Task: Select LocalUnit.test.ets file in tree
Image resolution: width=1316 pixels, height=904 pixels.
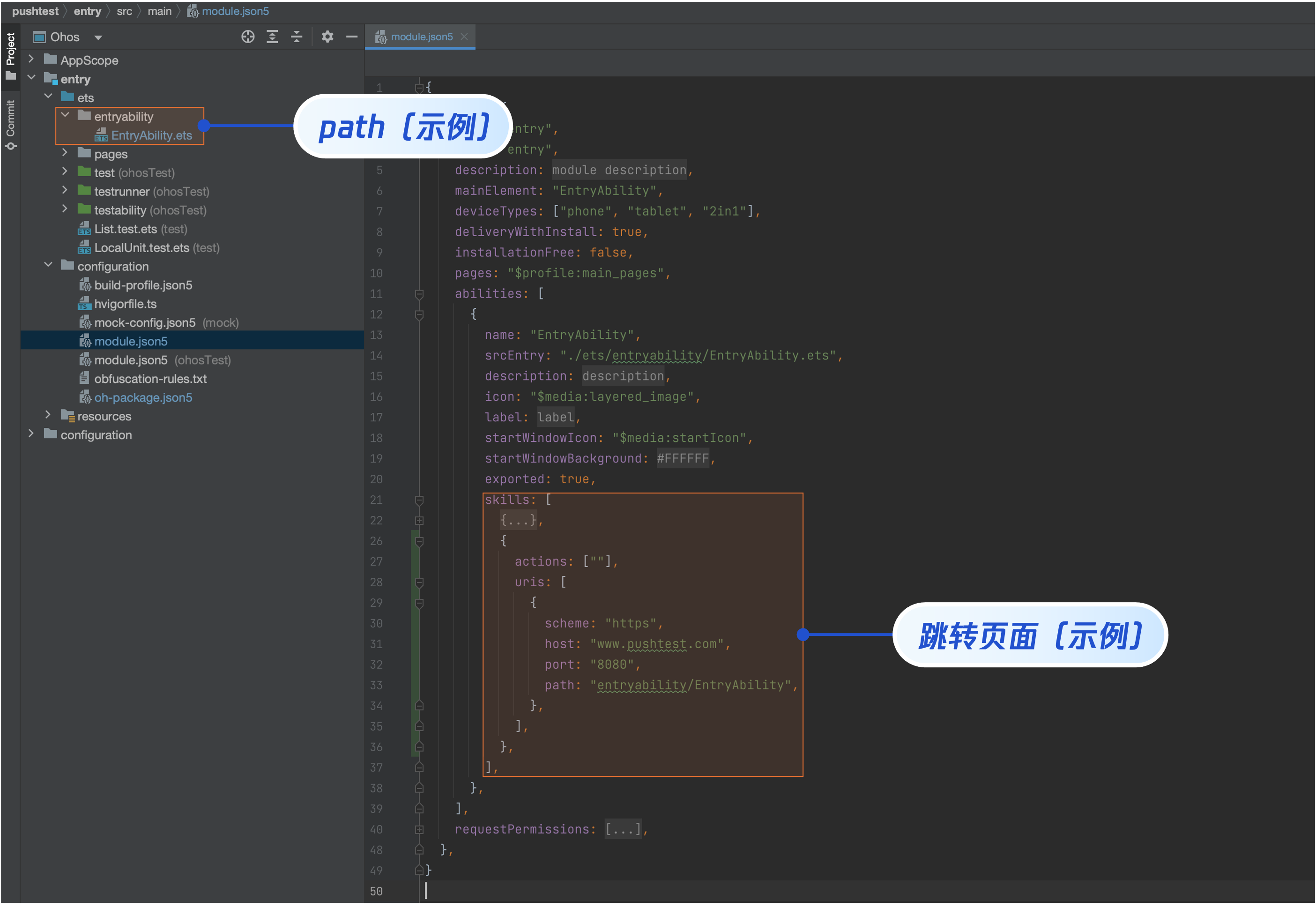Action: pyautogui.click(x=149, y=247)
